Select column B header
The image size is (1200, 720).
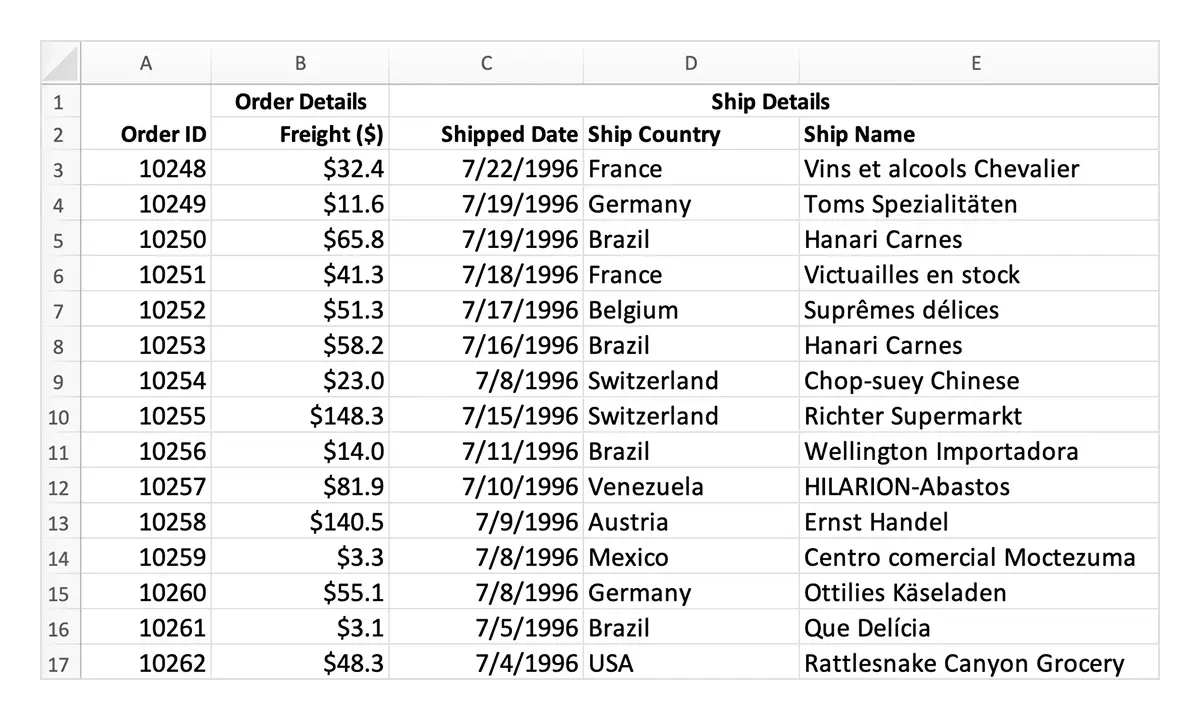300,62
